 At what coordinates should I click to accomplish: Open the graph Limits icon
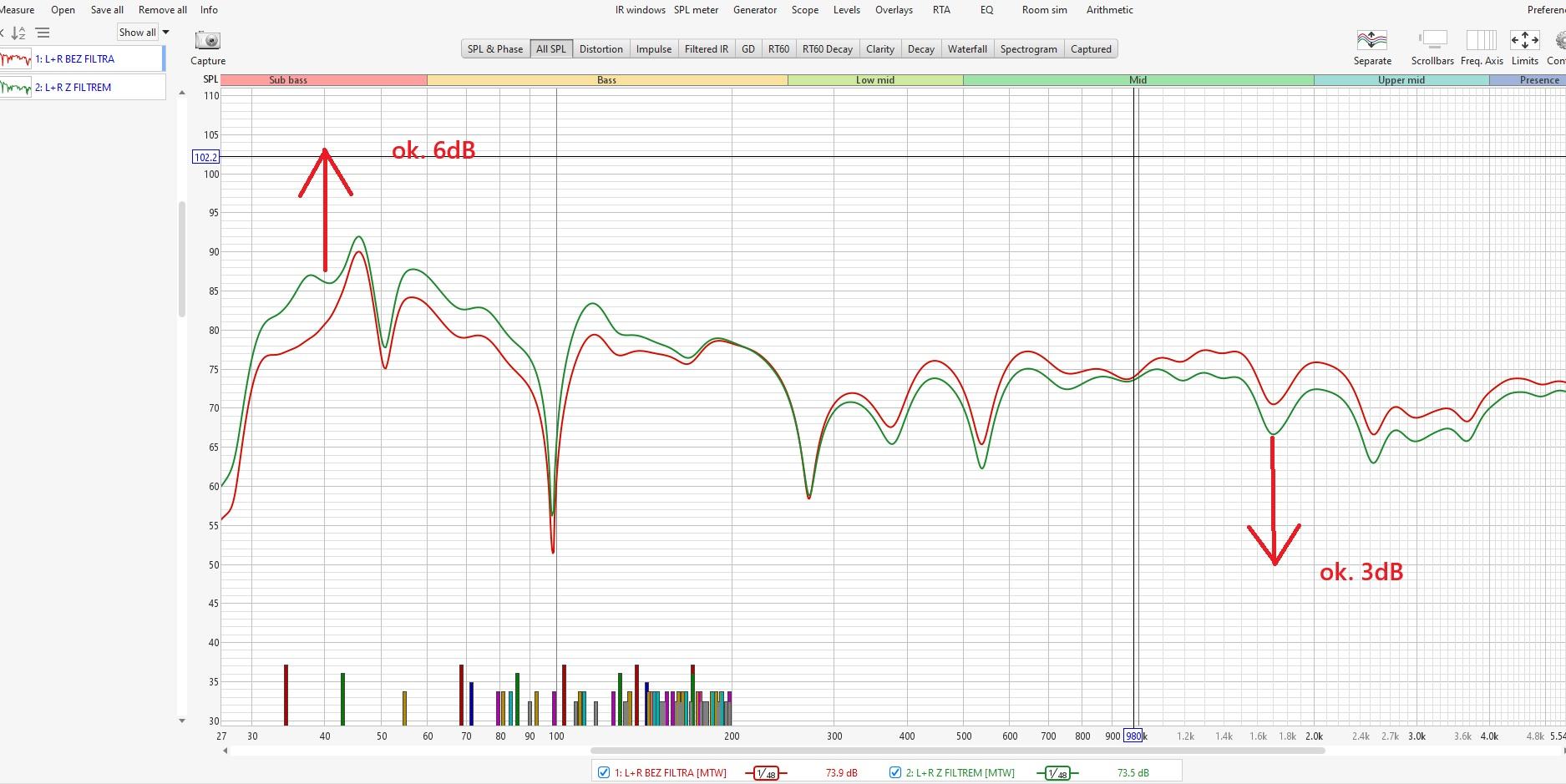pyautogui.click(x=1524, y=40)
